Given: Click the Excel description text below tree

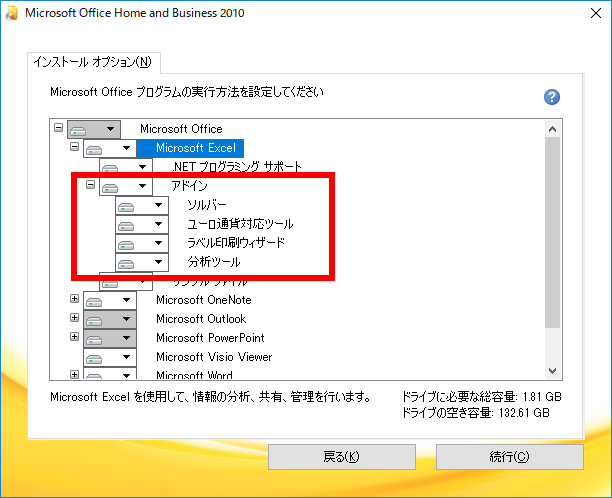Looking at the screenshot, I should point(210,397).
